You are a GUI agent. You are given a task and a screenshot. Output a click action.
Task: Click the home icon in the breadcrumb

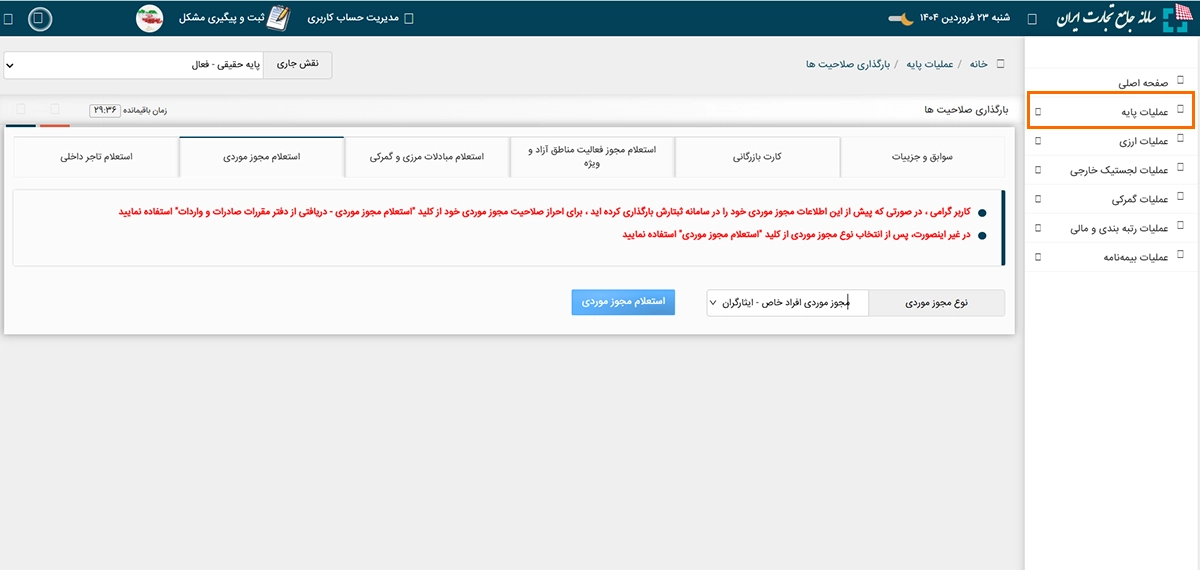tap(1001, 64)
